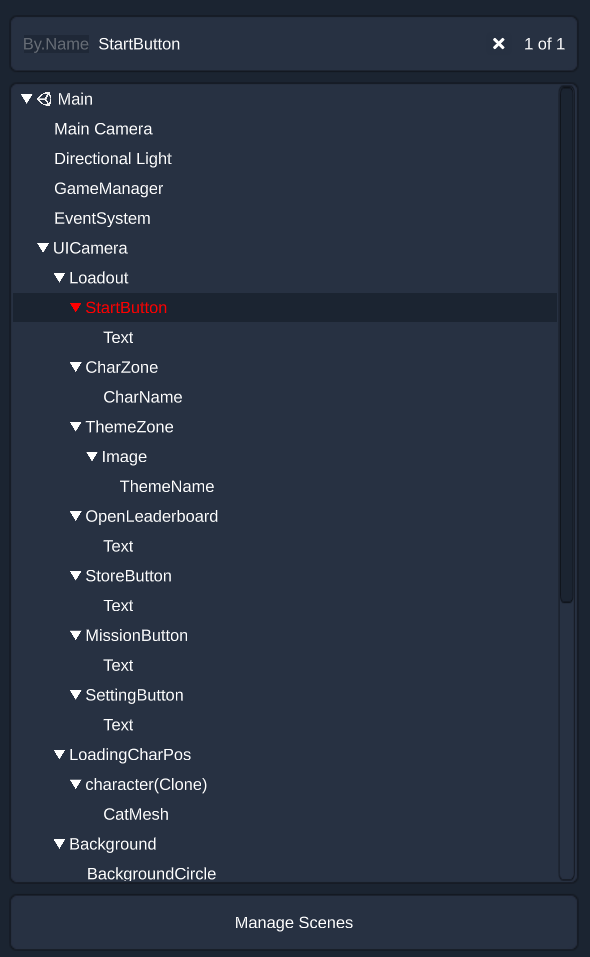This screenshot has width=590, height=957.
Task: Open the Manage Scenes button
Action: coord(294,922)
